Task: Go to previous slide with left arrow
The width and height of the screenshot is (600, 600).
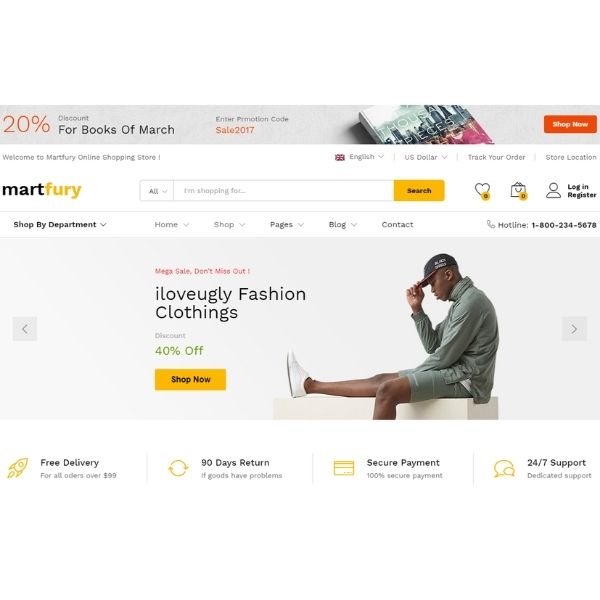Action: 25,329
